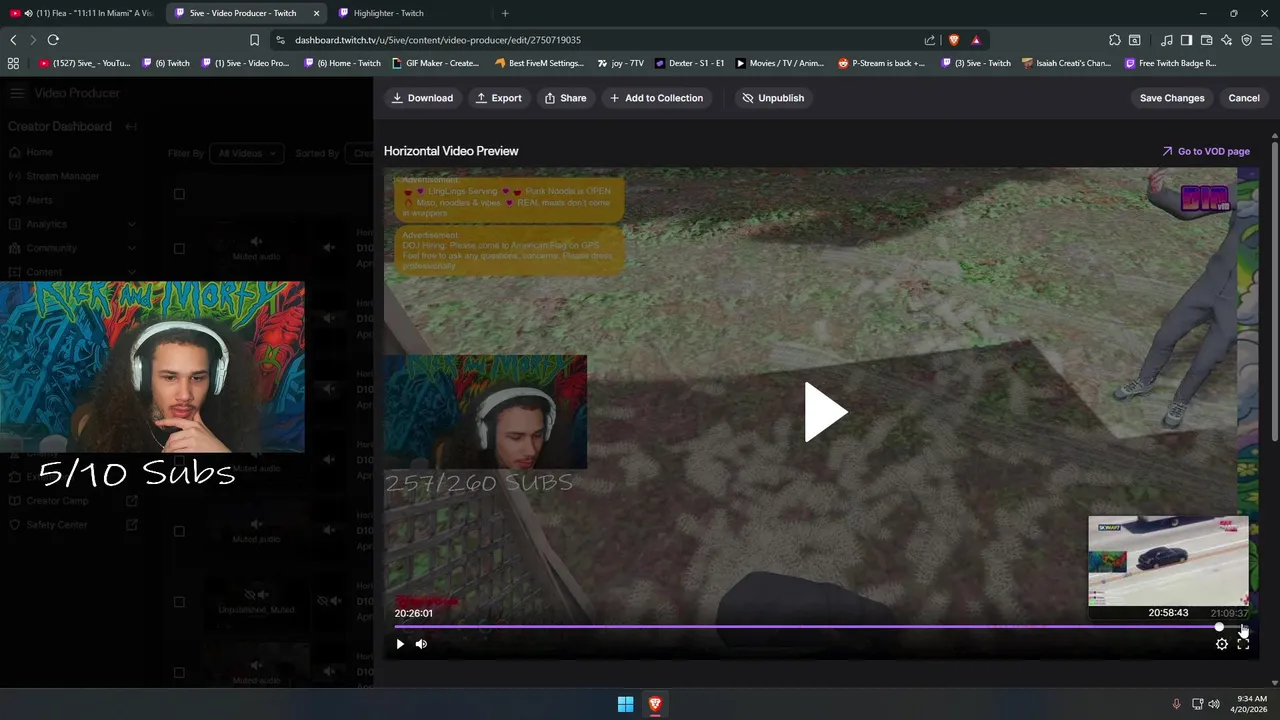This screenshot has width=1280, height=720.
Task: Open the Twitch dashboard hamburger menu
Action: pyautogui.click(x=17, y=93)
